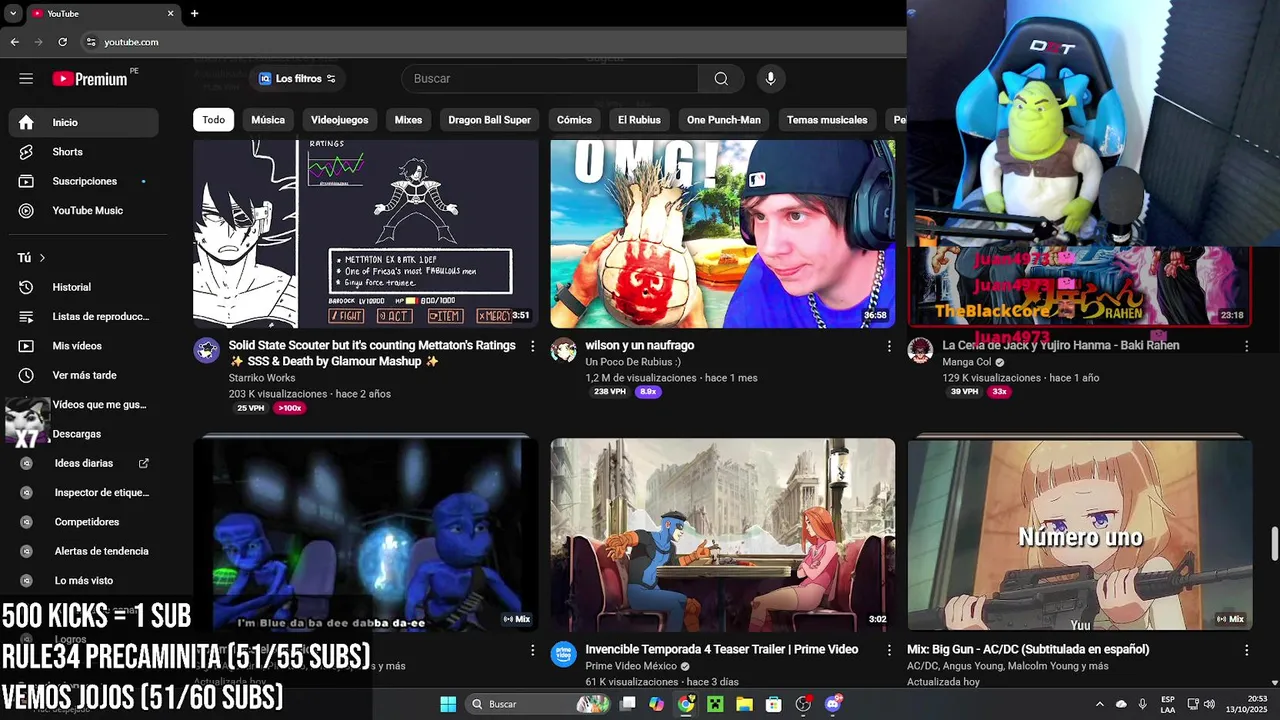Screen dimensions: 1280x720
Task: Open Invencible Temporada 4 Teaser title
Action: click(x=721, y=649)
